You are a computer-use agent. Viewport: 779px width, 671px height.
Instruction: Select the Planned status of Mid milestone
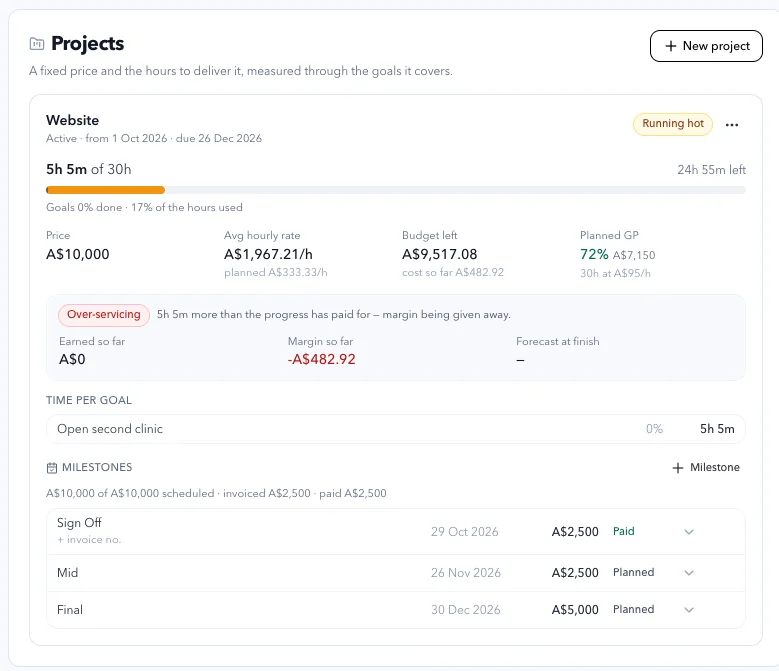[633, 572]
